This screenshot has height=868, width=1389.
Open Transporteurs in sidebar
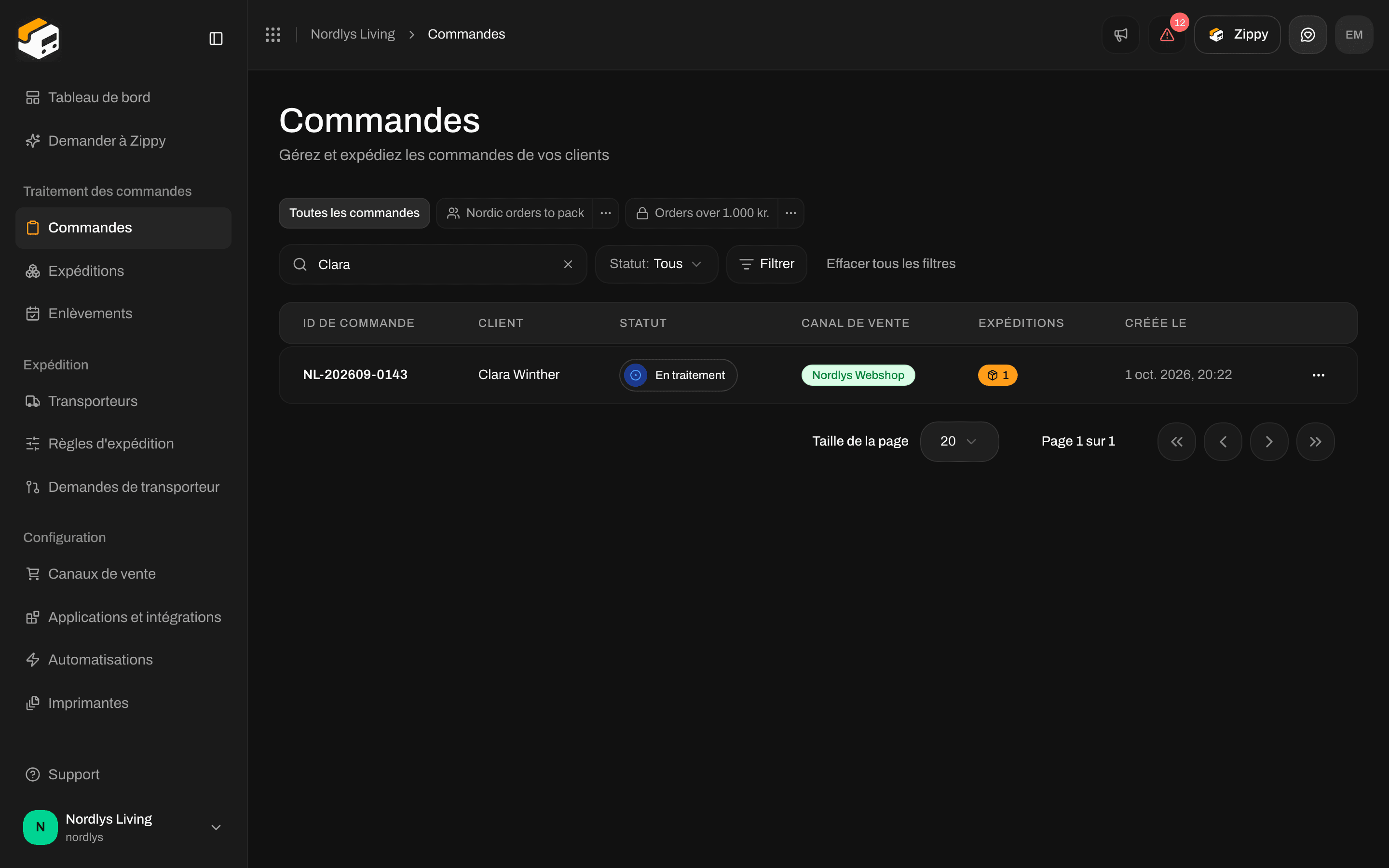point(123,401)
